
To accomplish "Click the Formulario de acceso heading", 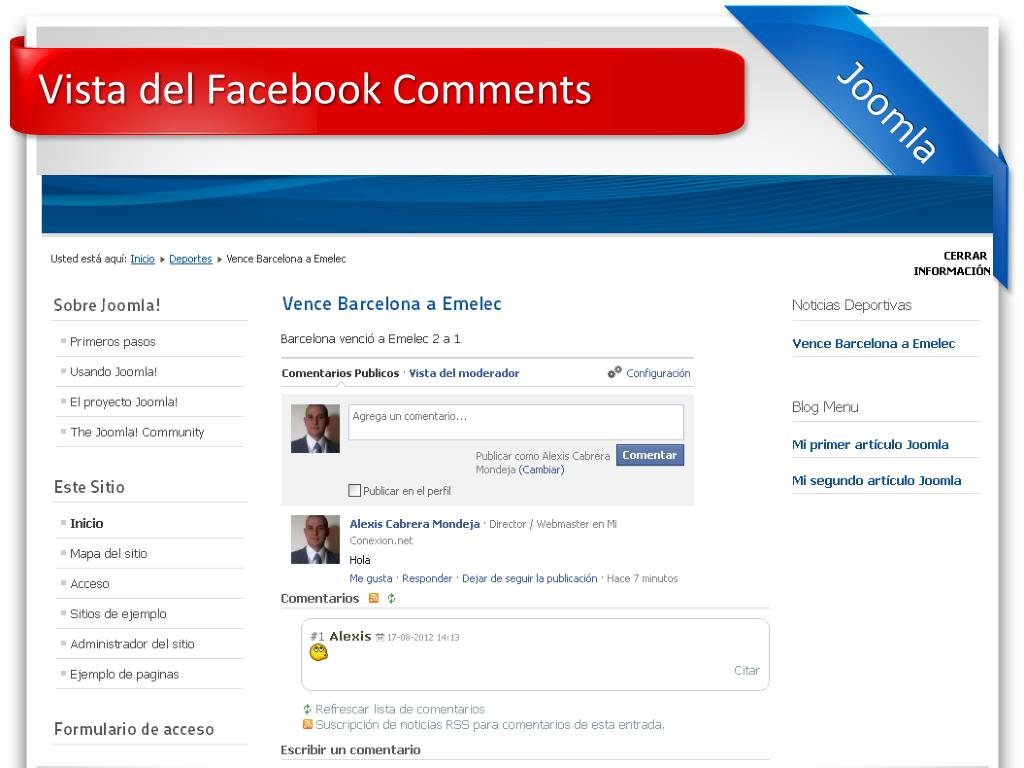I will pos(134,729).
